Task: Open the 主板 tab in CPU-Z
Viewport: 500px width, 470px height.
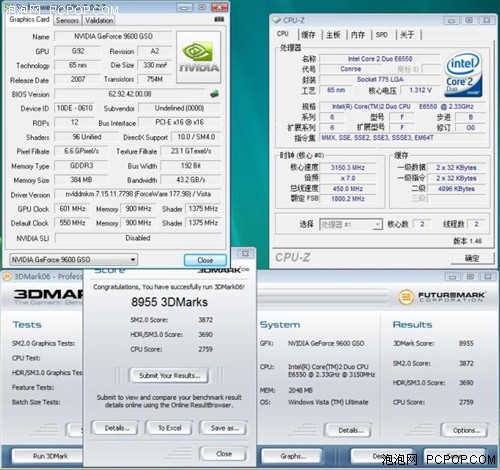Action: point(333,34)
